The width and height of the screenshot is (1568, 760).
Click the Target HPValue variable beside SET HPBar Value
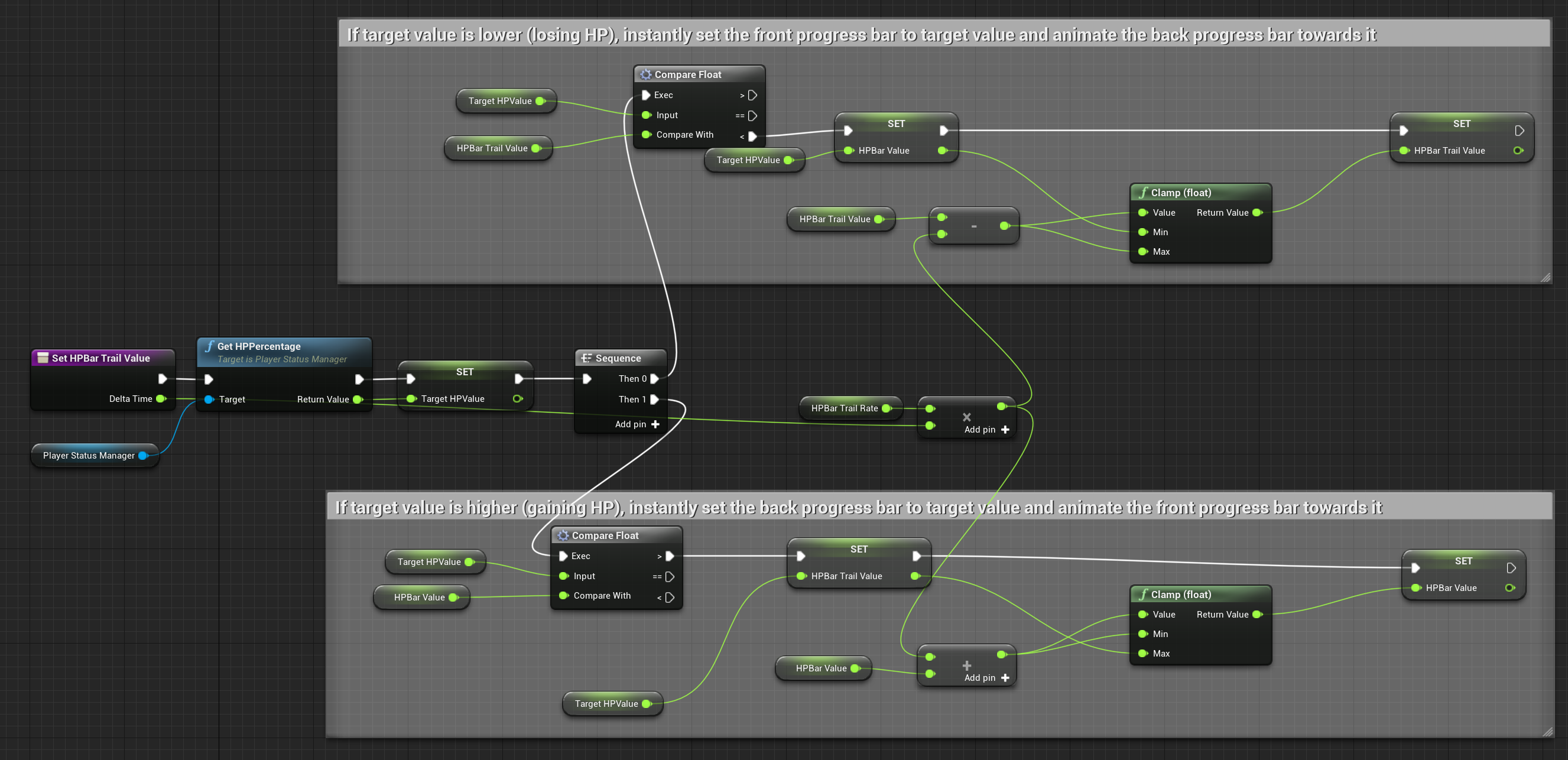pyautogui.click(x=754, y=160)
